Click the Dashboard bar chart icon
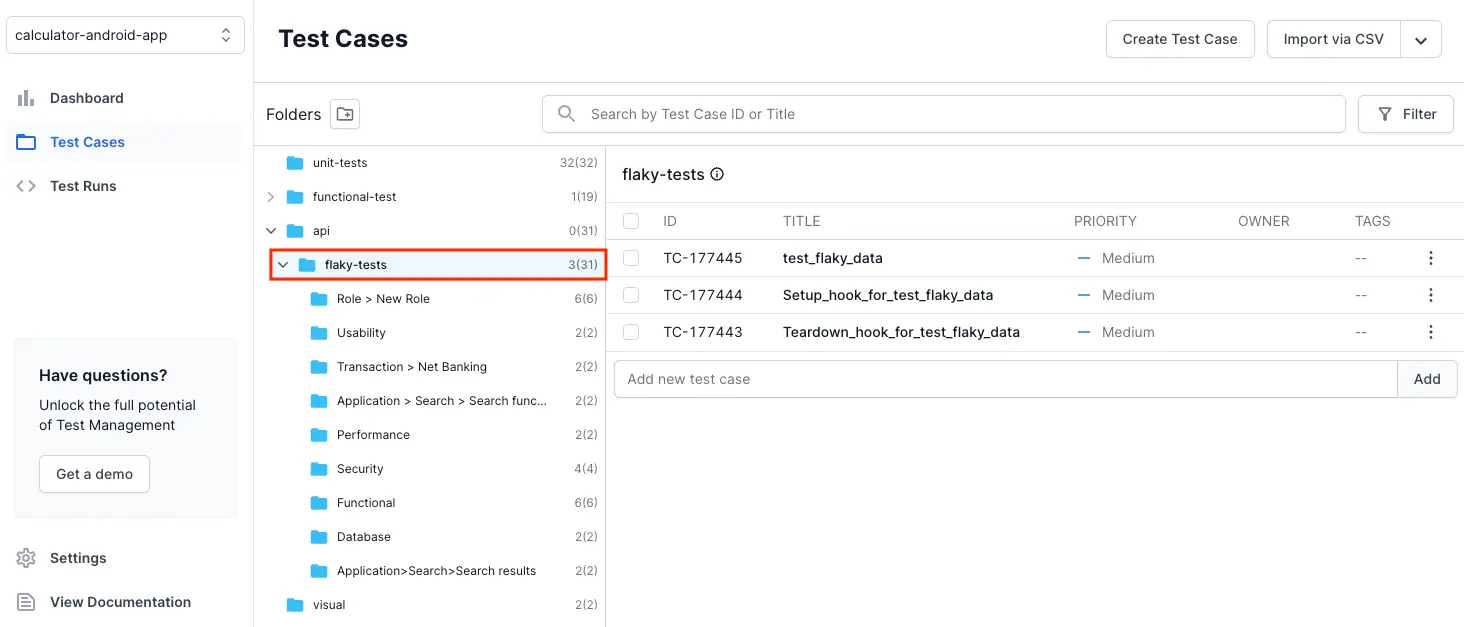Image resolution: width=1464 pixels, height=627 pixels. click(x=26, y=98)
